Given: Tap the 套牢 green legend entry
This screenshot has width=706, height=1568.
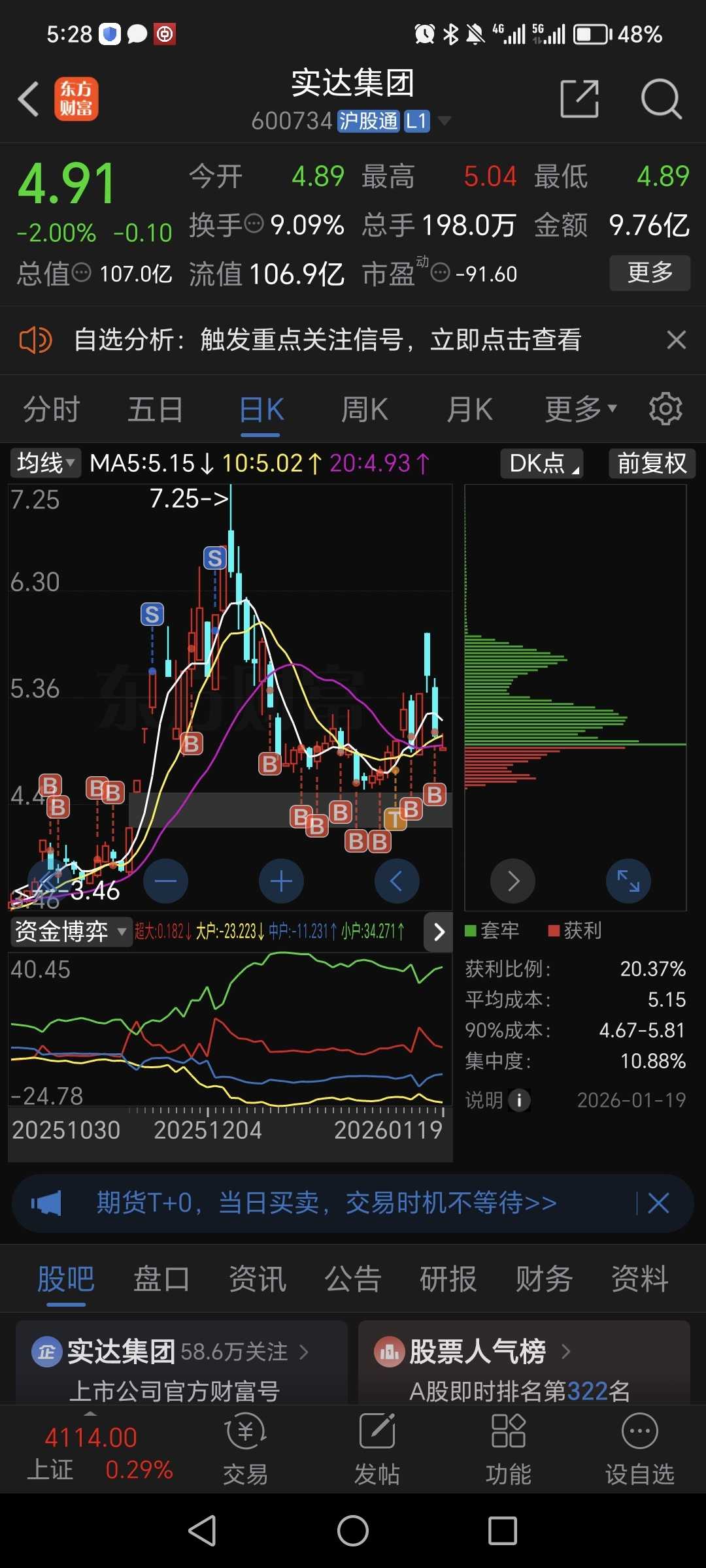Looking at the screenshot, I should click(x=492, y=930).
